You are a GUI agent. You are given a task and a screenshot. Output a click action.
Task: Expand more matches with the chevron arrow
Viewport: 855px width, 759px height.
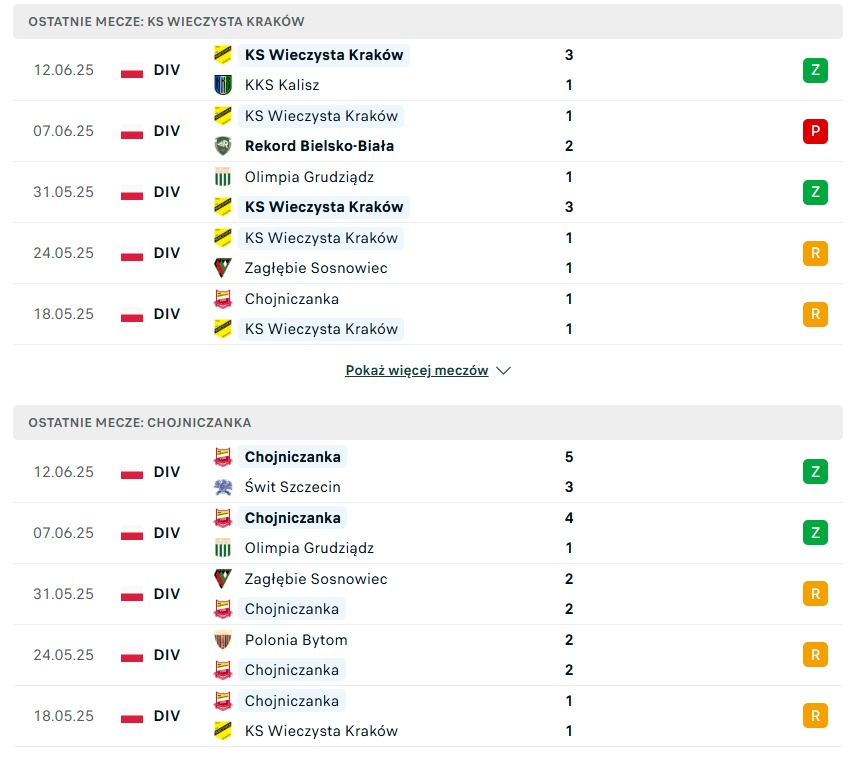coord(503,371)
